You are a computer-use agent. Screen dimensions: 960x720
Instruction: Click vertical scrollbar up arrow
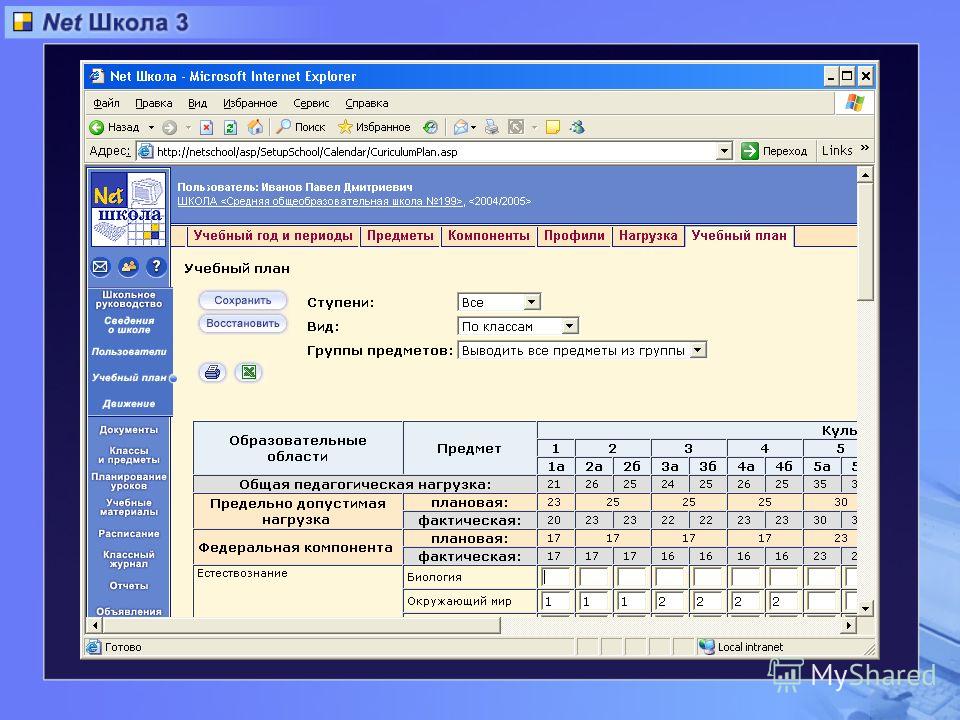(865, 175)
